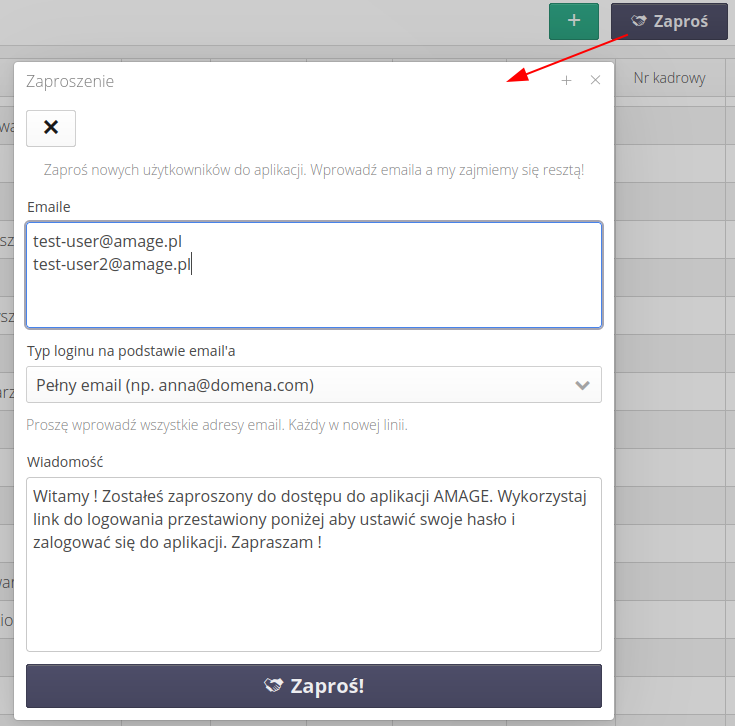Viewport: 735px width, 726px height.
Task: Place cursor on test-user@amage.pl line
Action: (107, 241)
